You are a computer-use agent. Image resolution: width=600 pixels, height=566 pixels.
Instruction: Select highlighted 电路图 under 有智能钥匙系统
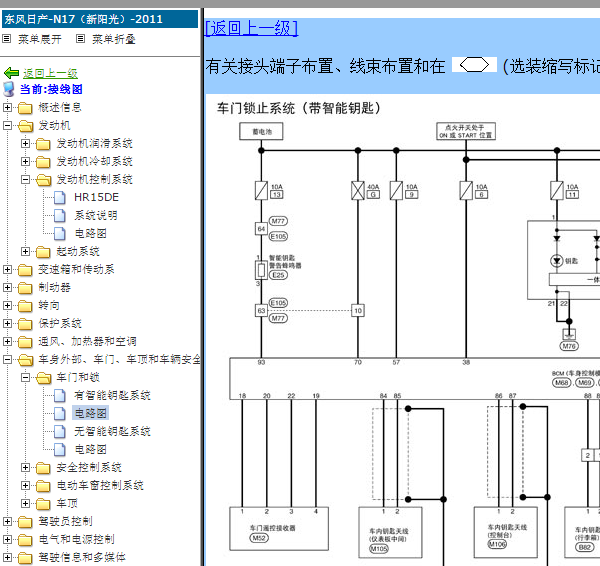(x=90, y=413)
